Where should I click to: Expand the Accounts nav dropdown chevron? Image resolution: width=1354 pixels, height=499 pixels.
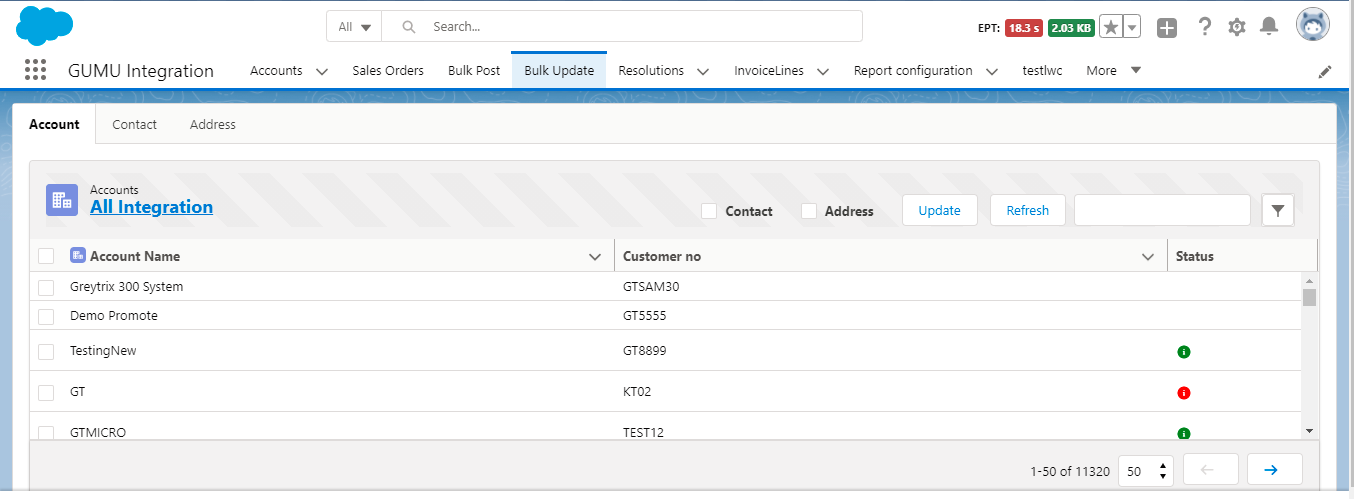tap(321, 72)
